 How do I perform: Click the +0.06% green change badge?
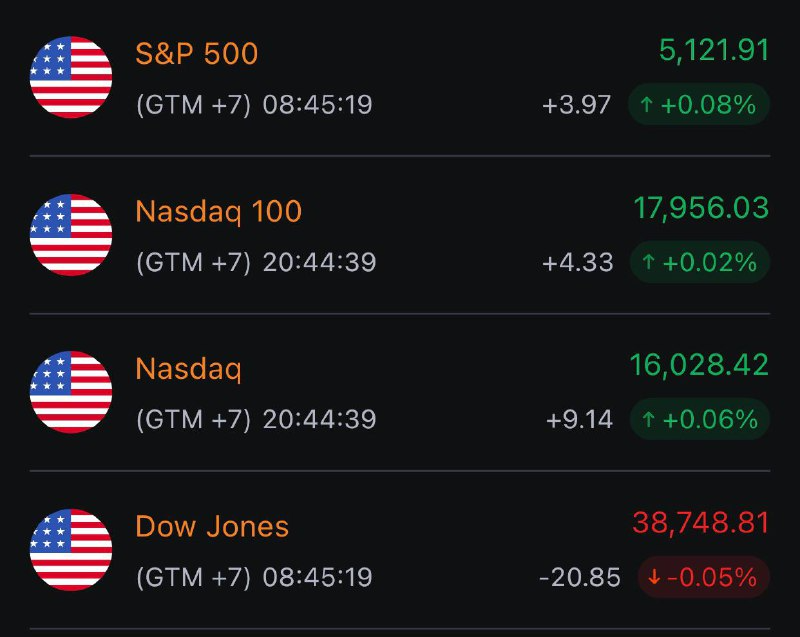point(700,419)
